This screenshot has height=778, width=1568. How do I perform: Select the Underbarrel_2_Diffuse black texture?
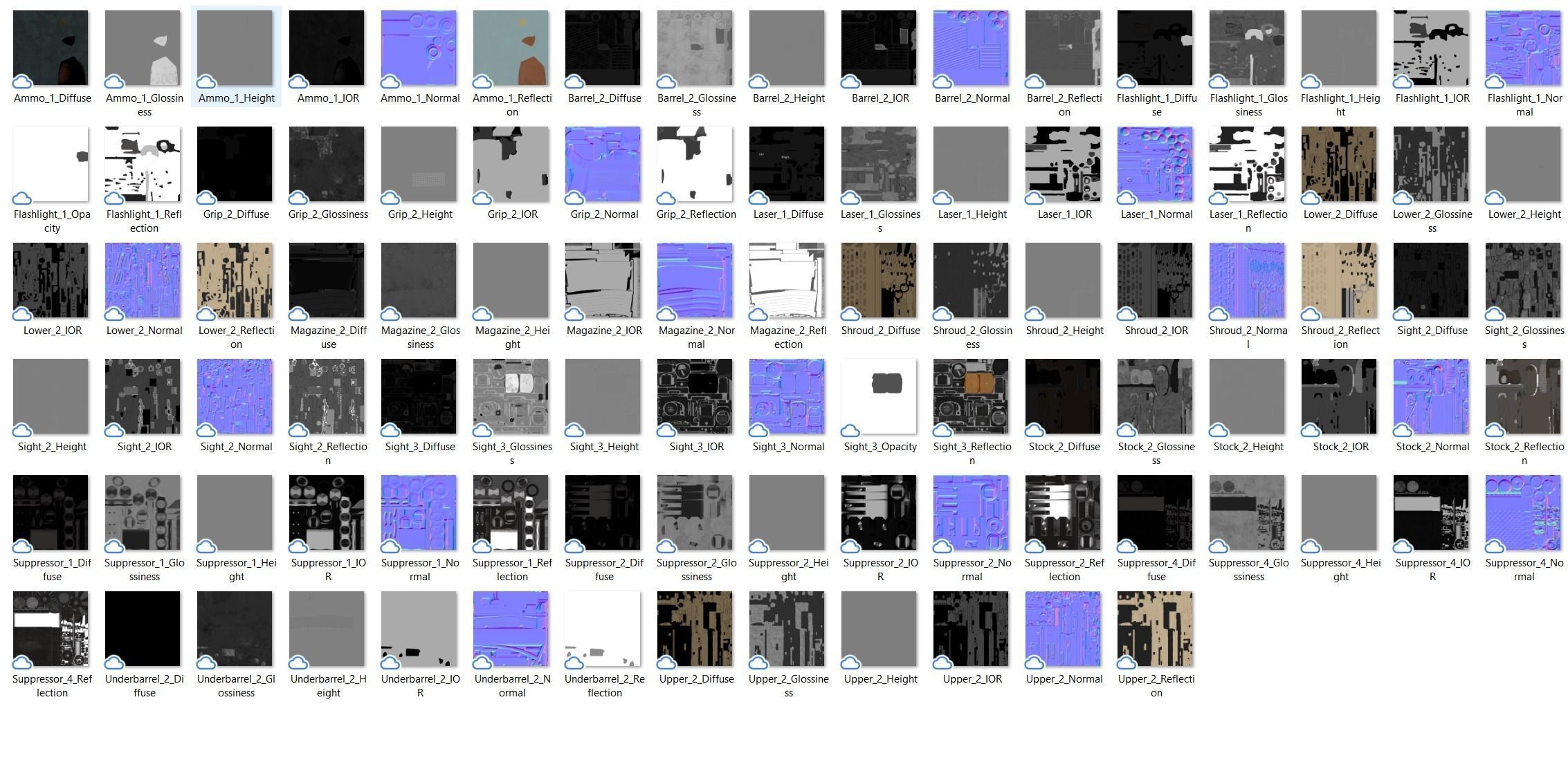pyautogui.click(x=143, y=629)
